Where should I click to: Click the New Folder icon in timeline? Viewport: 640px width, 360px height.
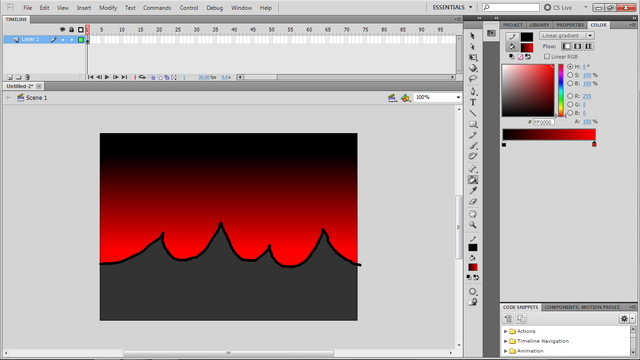coord(18,77)
